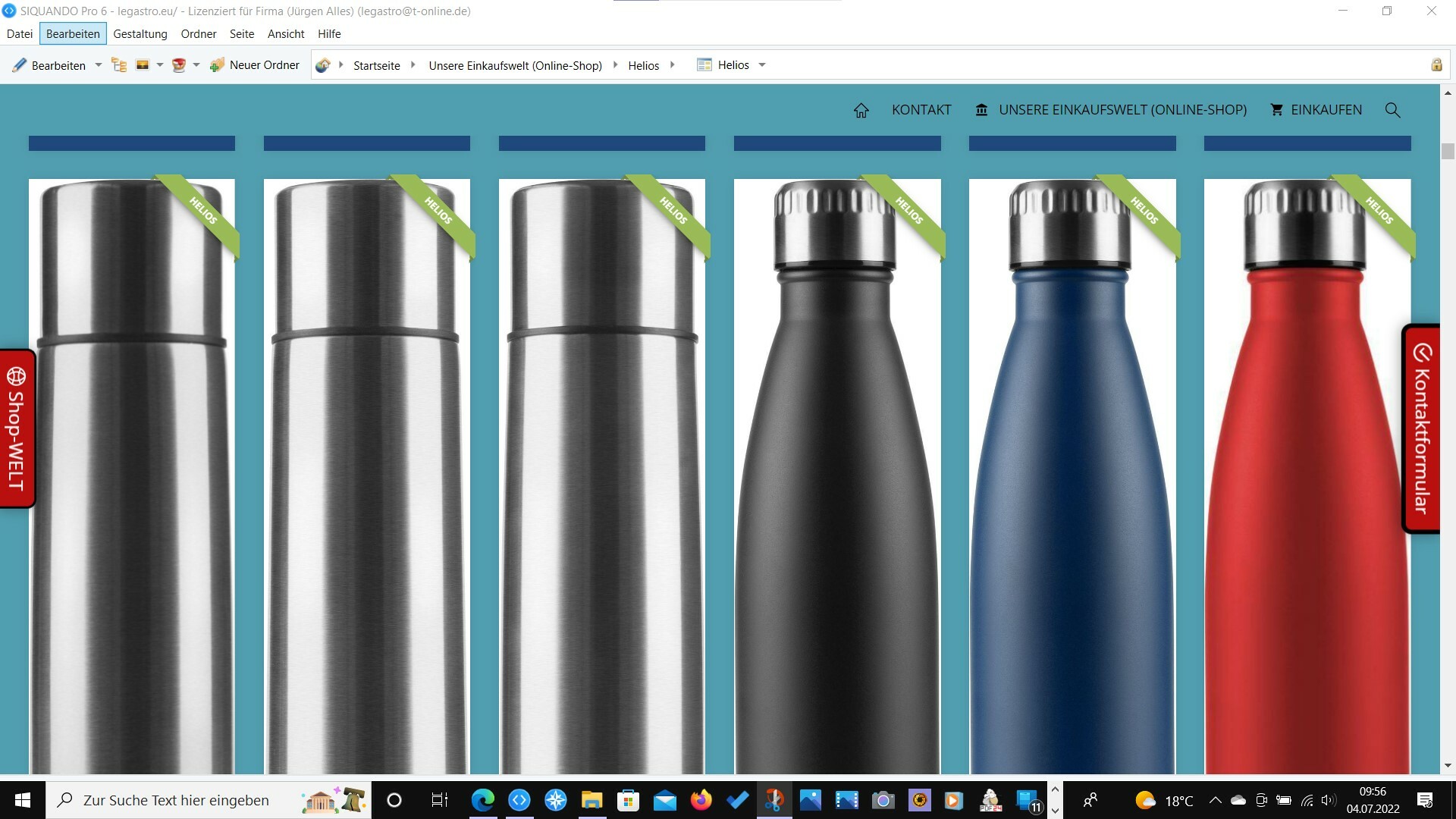1456x819 pixels.
Task: Open the Ordner menu
Action: click(199, 34)
